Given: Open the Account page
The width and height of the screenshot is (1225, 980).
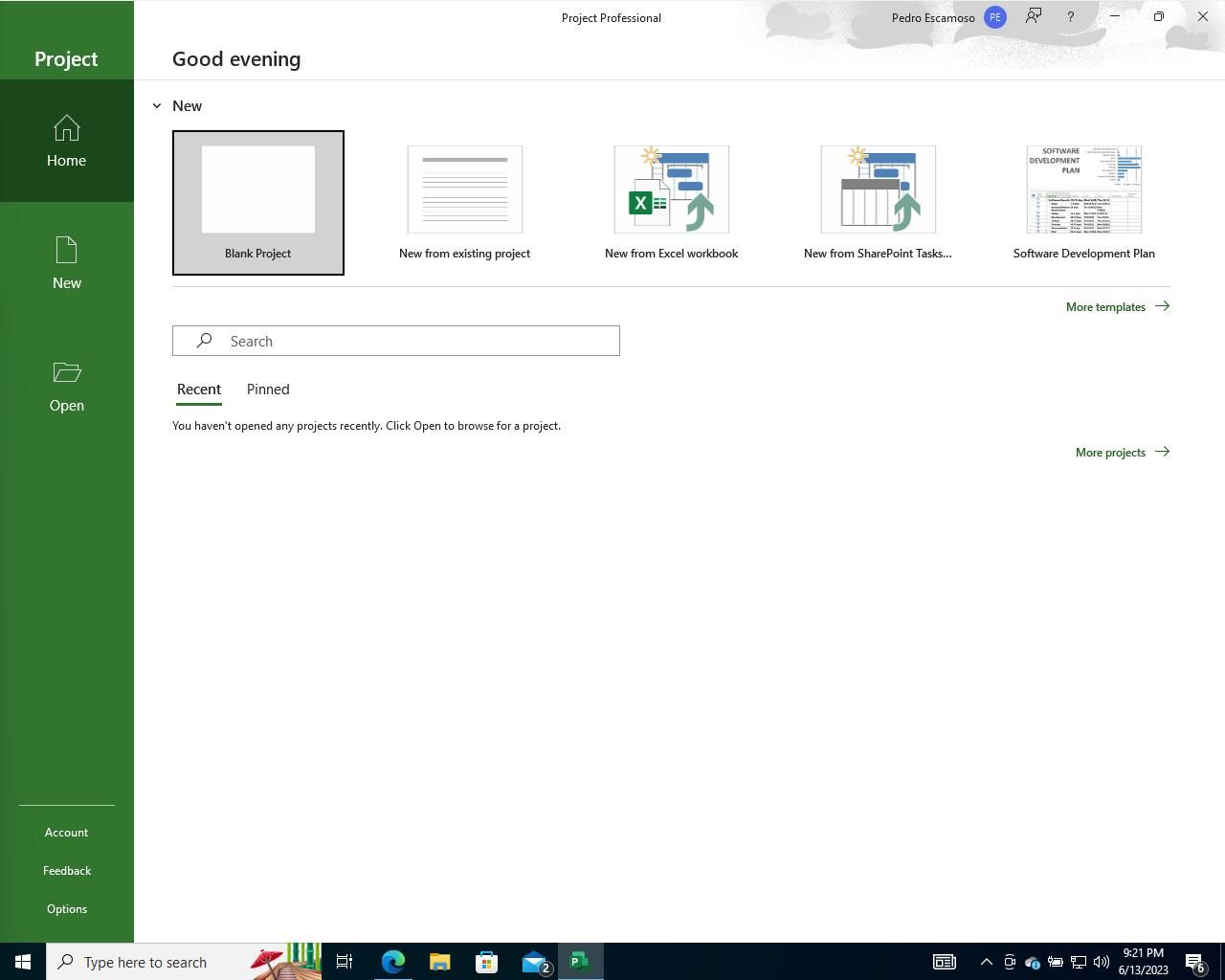Looking at the screenshot, I should pyautogui.click(x=66, y=833).
